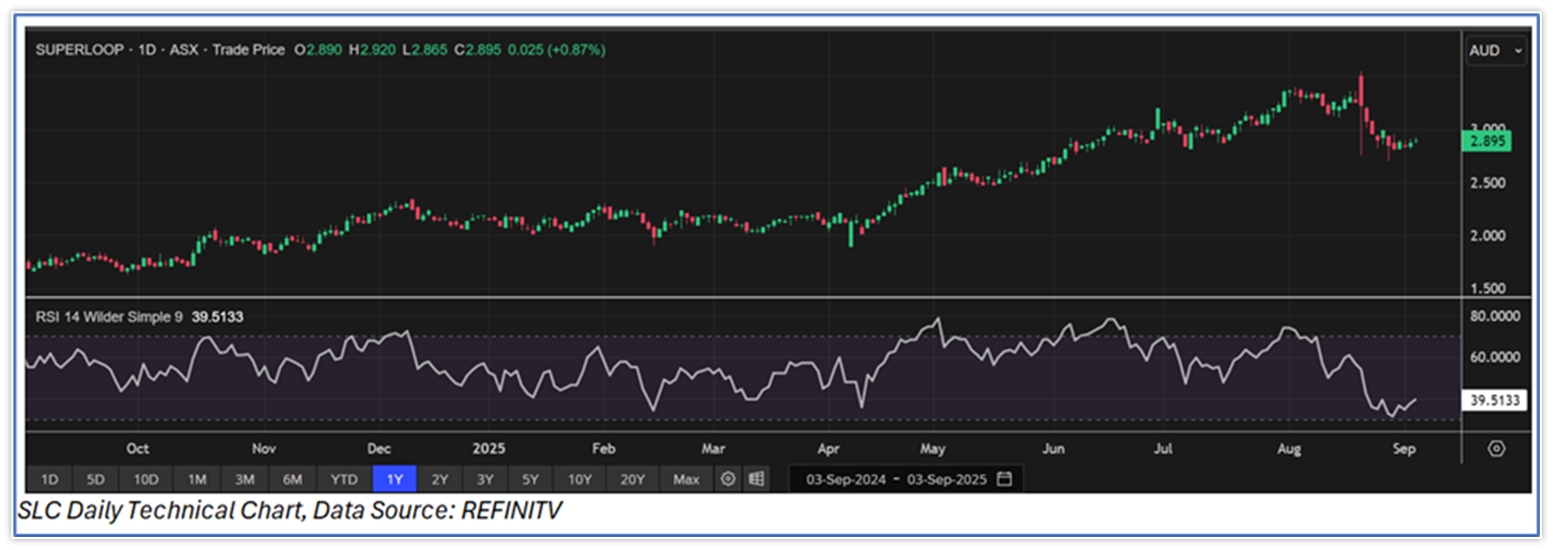Open the time range settings gear icon
Viewport: 1553px width, 550px height.
point(728,479)
